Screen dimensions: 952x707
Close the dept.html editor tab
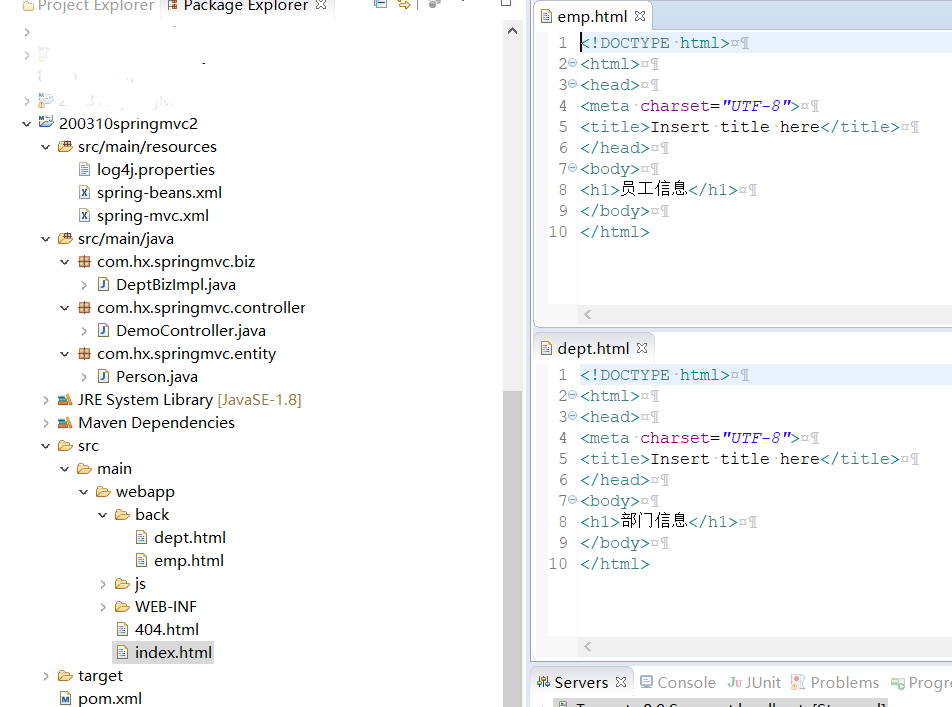click(x=642, y=348)
